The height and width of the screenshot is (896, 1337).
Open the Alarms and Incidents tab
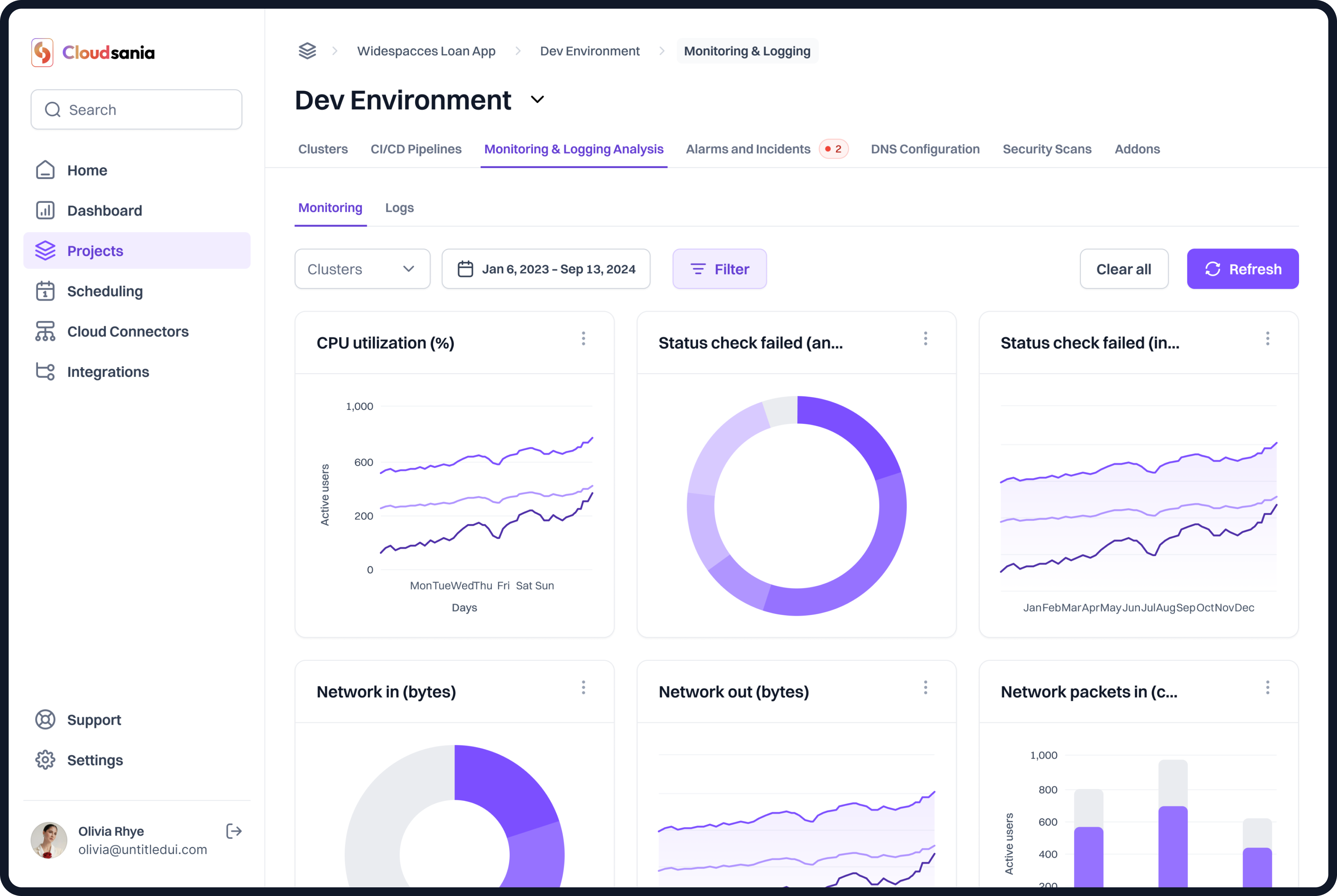click(x=748, y=149)
